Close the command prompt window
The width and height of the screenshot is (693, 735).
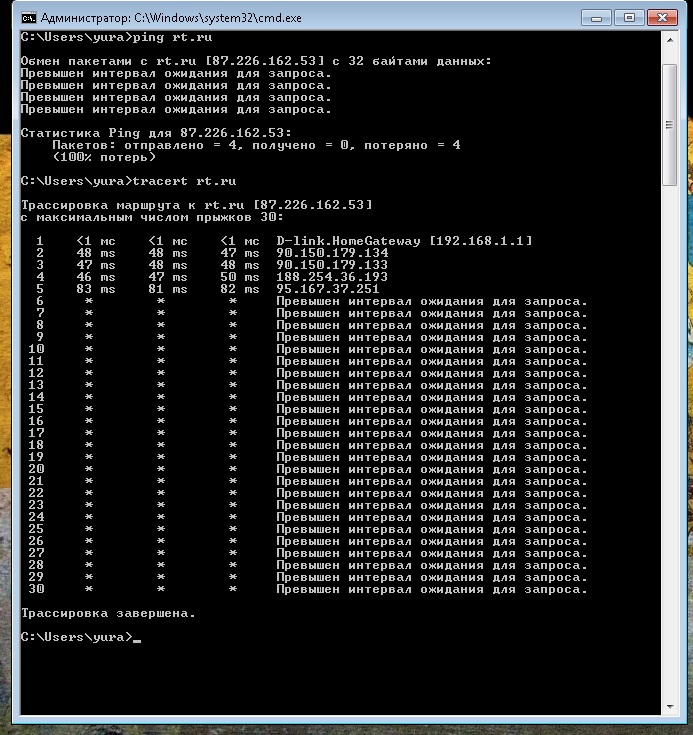pyautogui.click(x=663, y=17)
